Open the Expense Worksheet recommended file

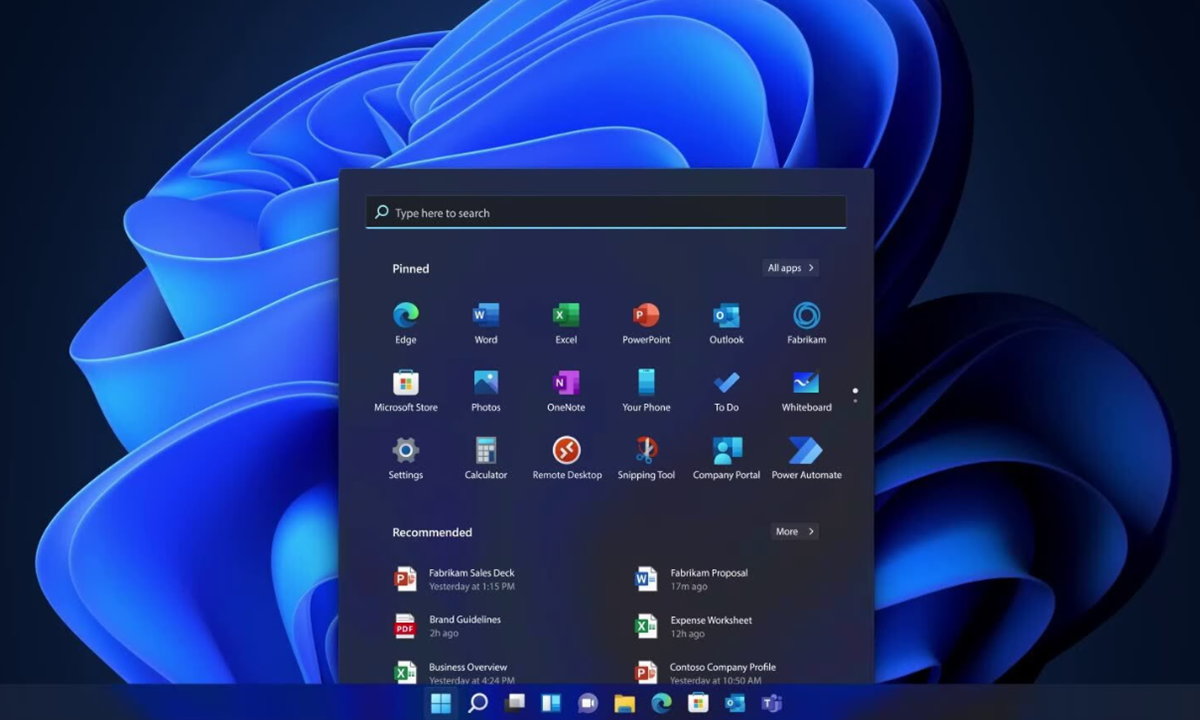(710, 626)
